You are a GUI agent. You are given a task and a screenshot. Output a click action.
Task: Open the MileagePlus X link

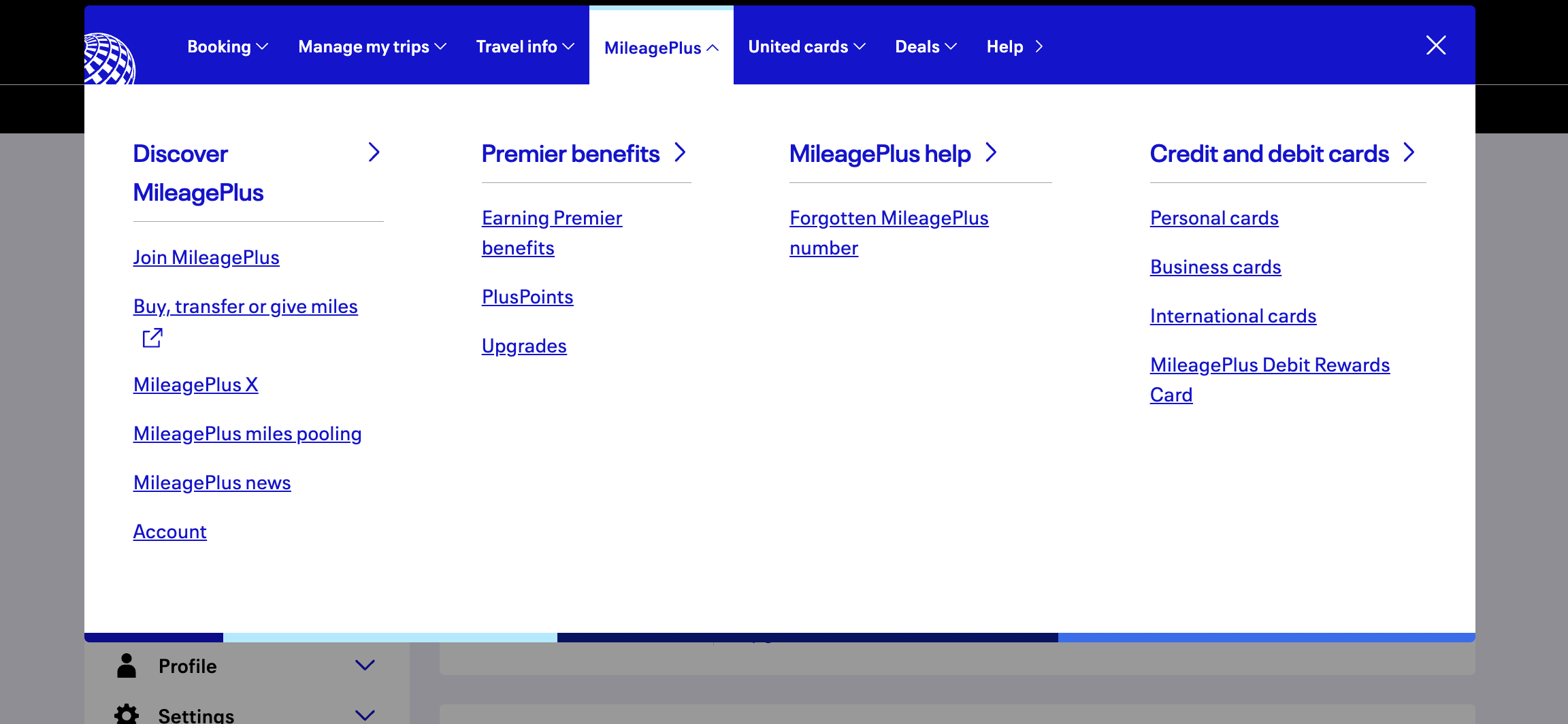pyautogui.click(x=196, y=384)
